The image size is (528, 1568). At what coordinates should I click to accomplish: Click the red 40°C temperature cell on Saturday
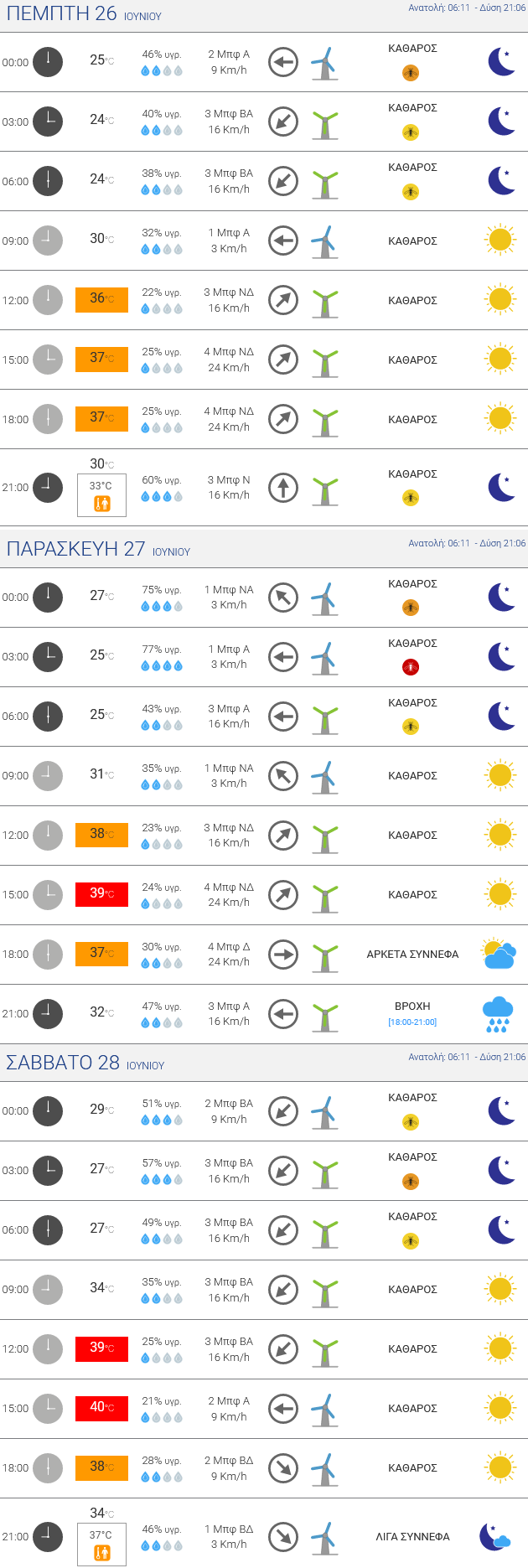tap(101, 1408)
